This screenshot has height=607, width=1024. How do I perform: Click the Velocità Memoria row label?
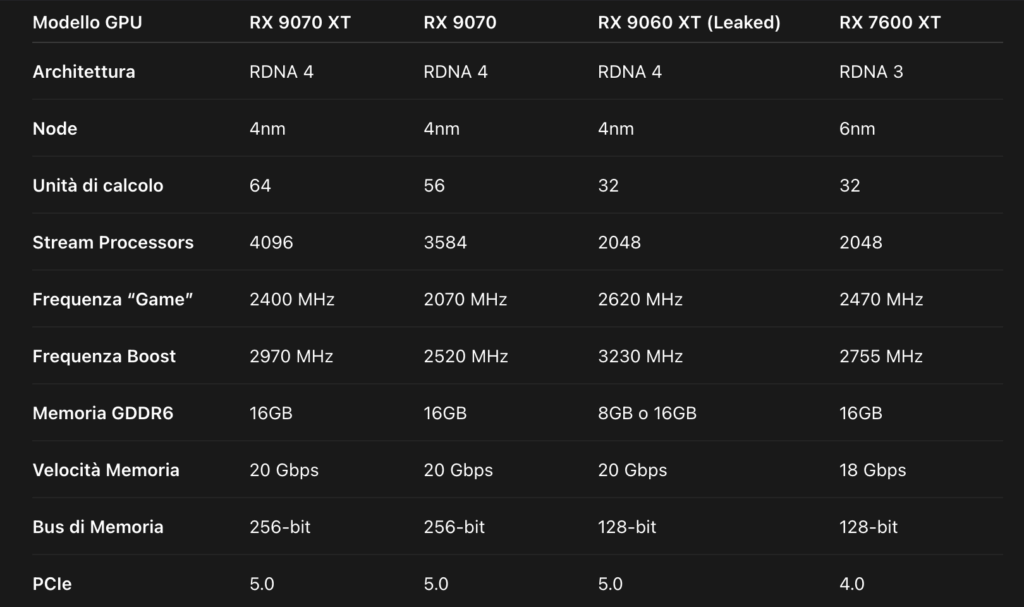point(106,470)
